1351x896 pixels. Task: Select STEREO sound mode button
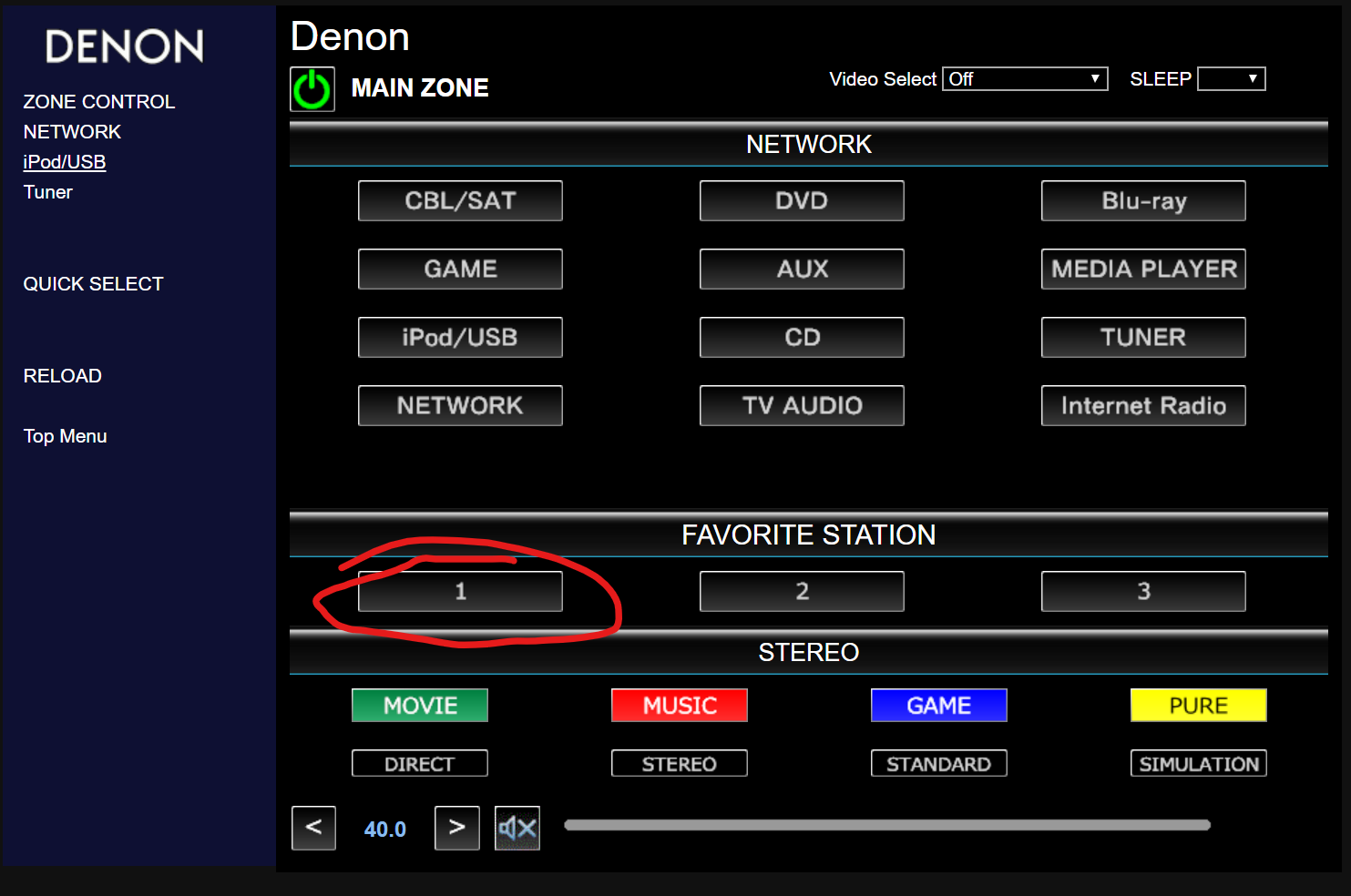point(680,763)
